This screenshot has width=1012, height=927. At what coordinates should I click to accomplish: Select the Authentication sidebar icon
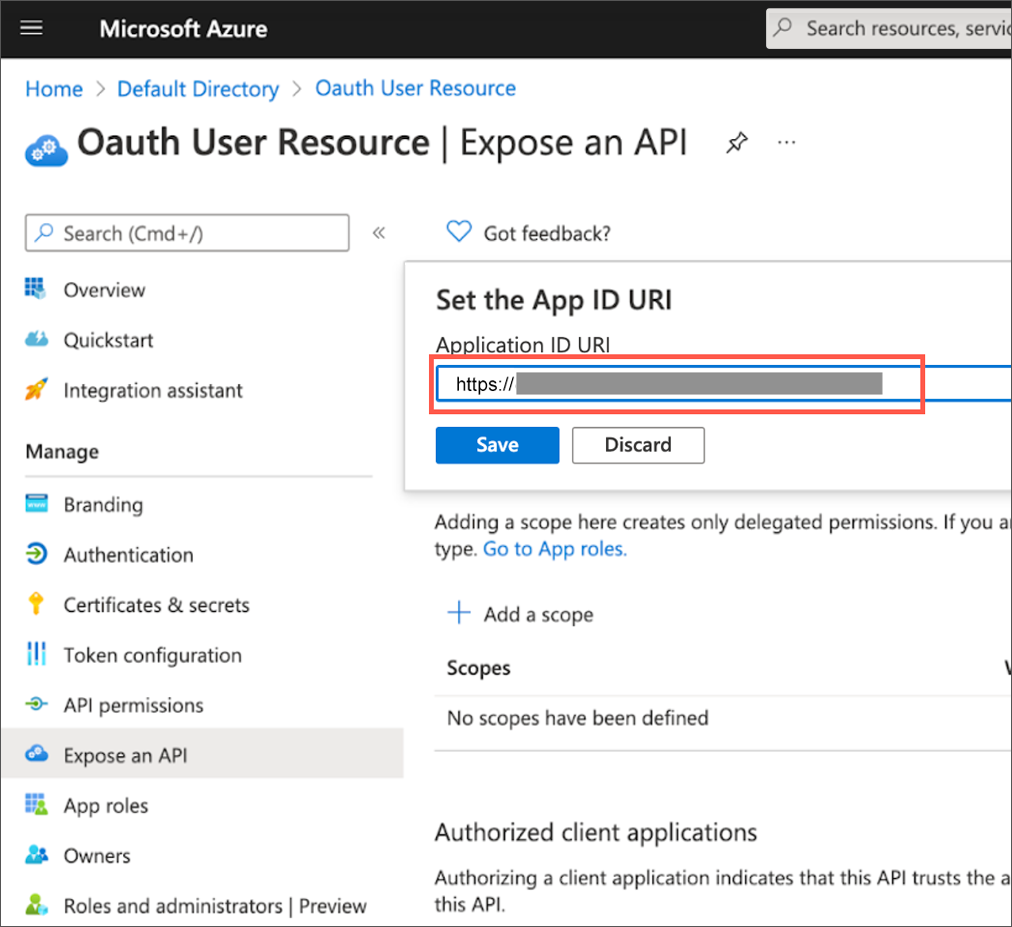pyautogui.click(x=37, y=555)
